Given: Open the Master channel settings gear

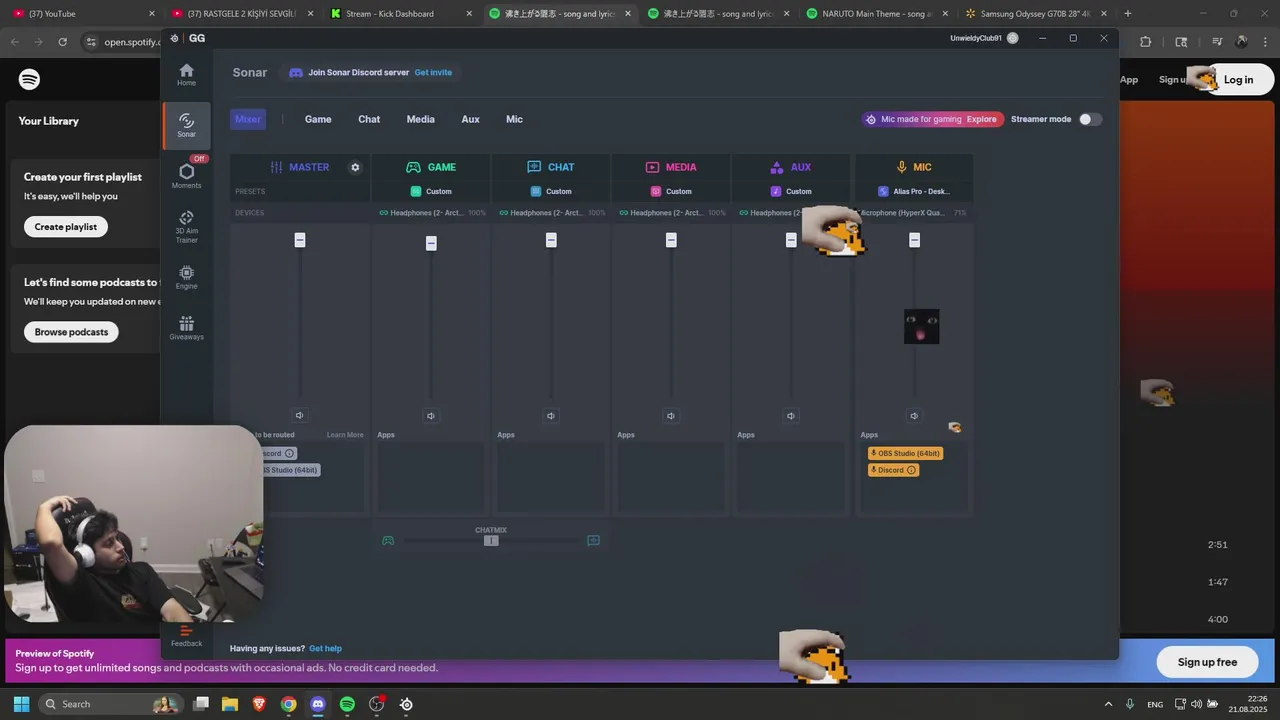Looking at the screenshot, I should (355, 167).
